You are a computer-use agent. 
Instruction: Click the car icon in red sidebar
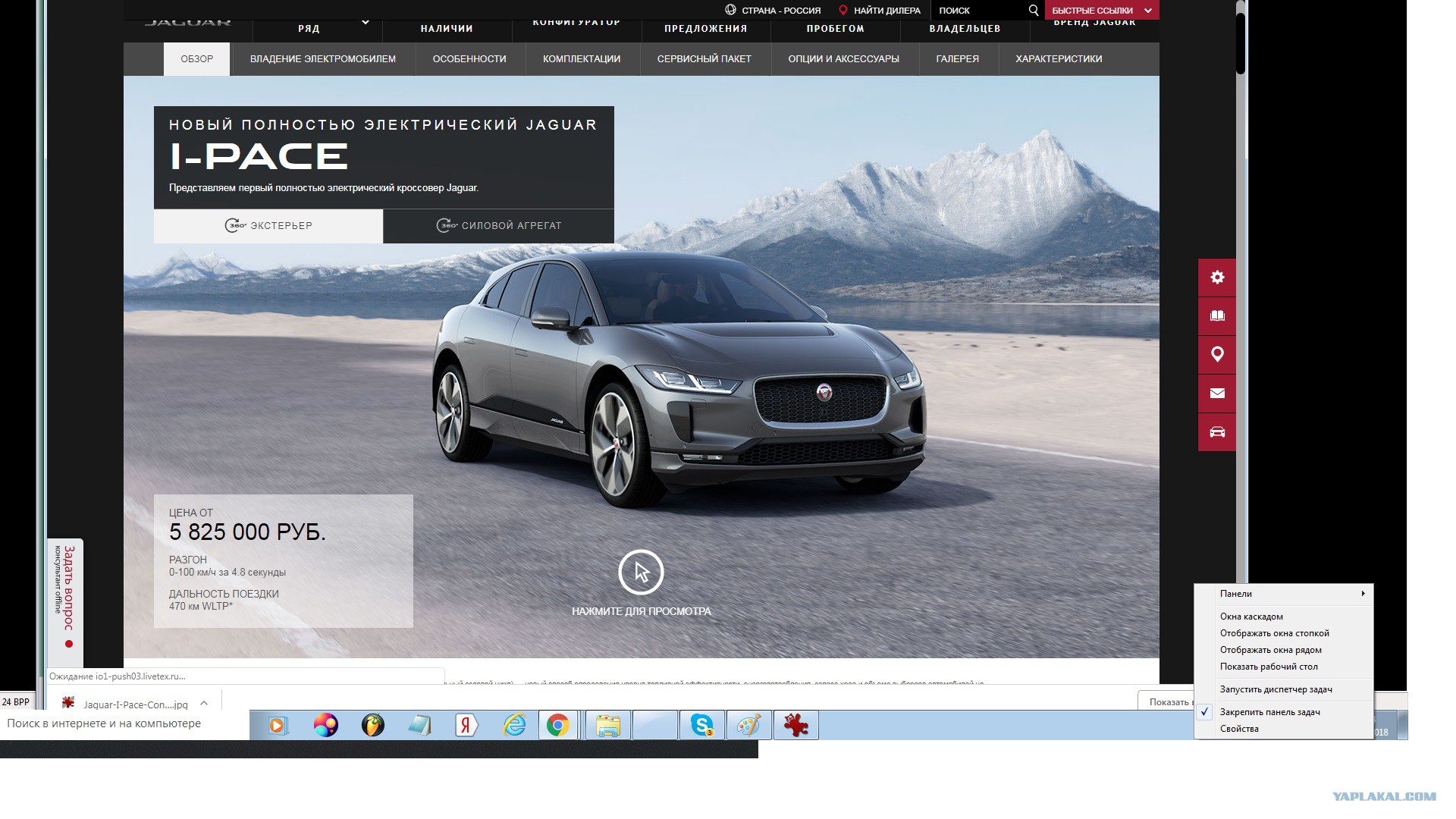[1217, 432]
